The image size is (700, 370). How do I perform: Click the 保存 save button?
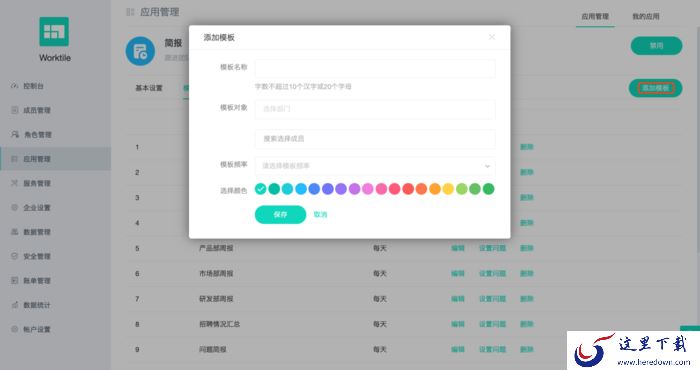280,215
